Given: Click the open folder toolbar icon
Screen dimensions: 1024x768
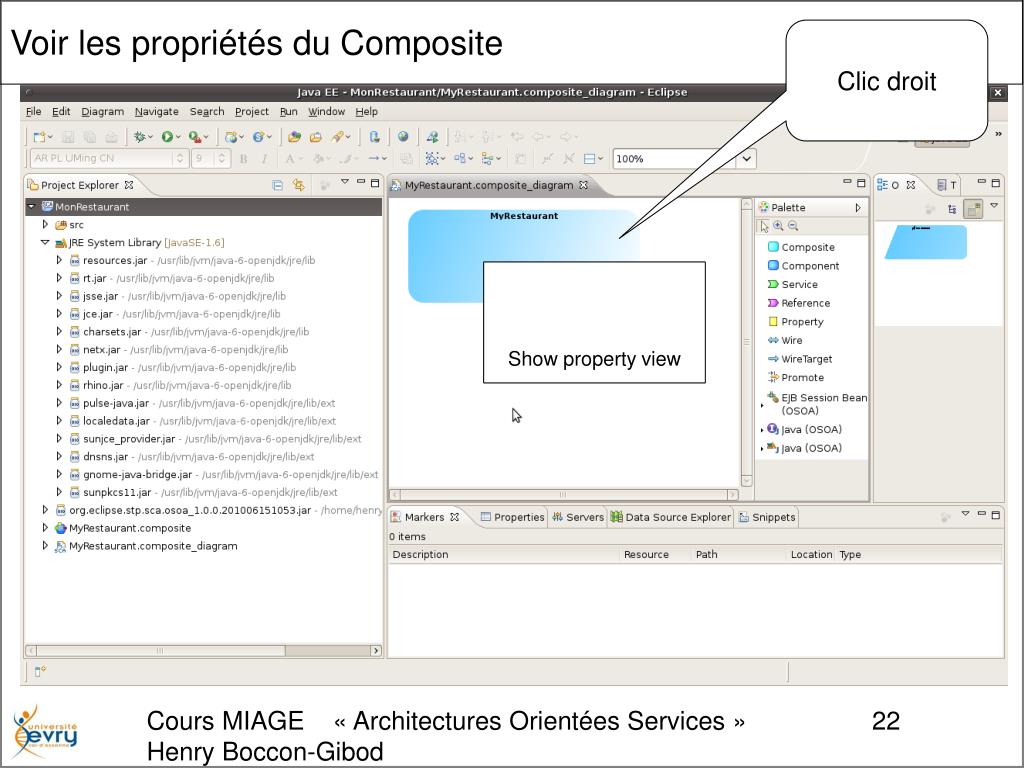Looking at the screenshot, I should point(316,136).
